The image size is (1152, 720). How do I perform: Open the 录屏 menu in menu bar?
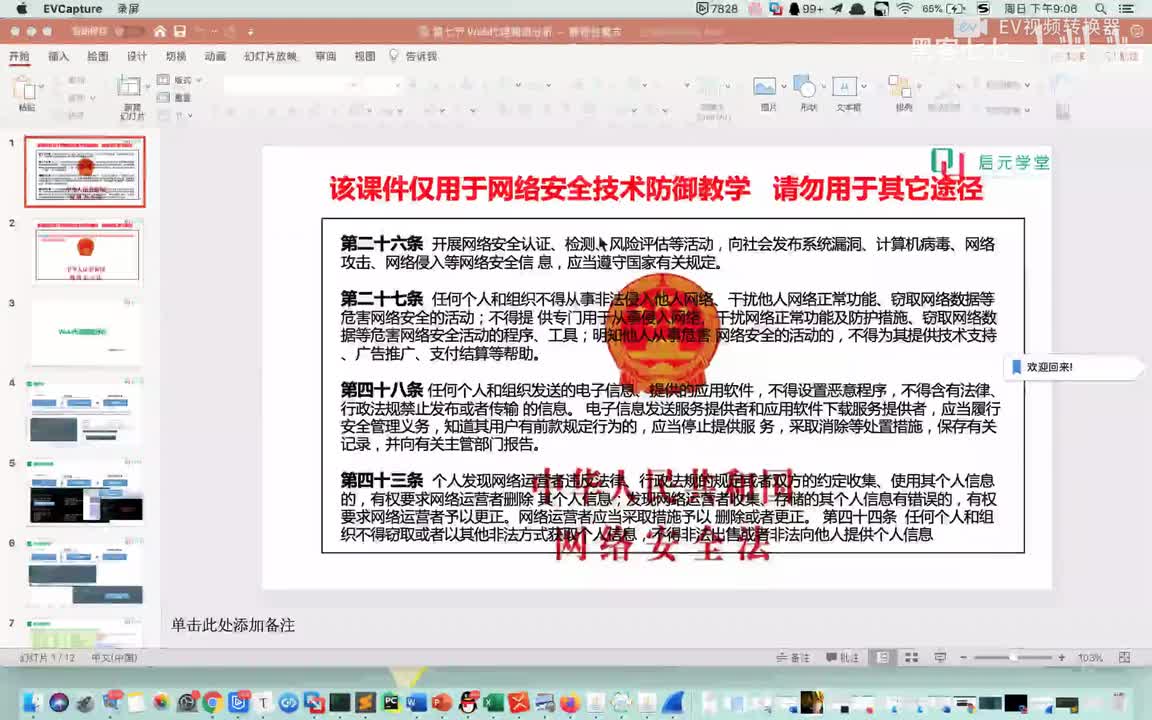tap(128, 9)
